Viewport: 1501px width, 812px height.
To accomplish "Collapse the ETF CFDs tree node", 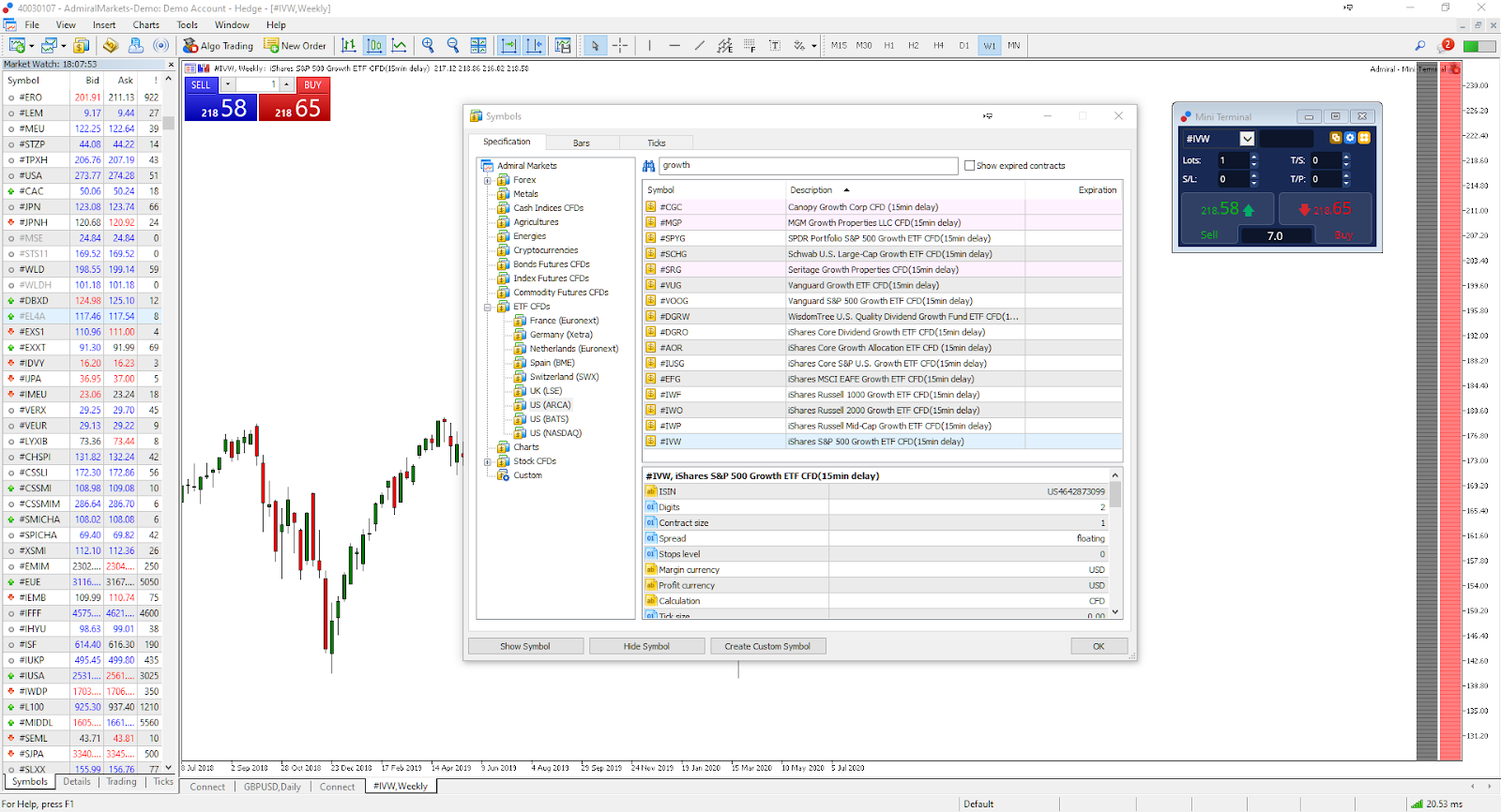I will click(488, 307).
